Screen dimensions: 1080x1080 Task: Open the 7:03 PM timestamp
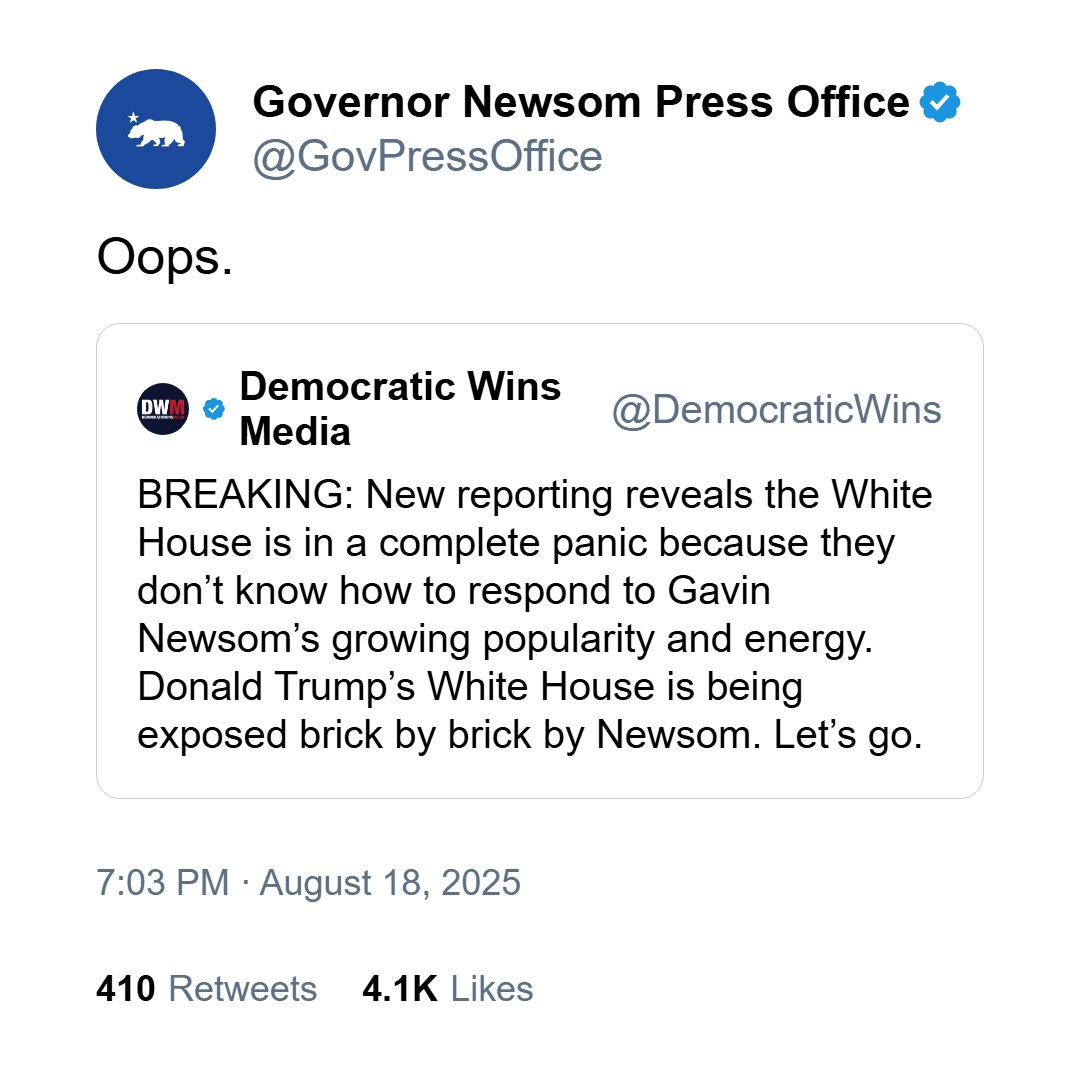pos(163,882)
